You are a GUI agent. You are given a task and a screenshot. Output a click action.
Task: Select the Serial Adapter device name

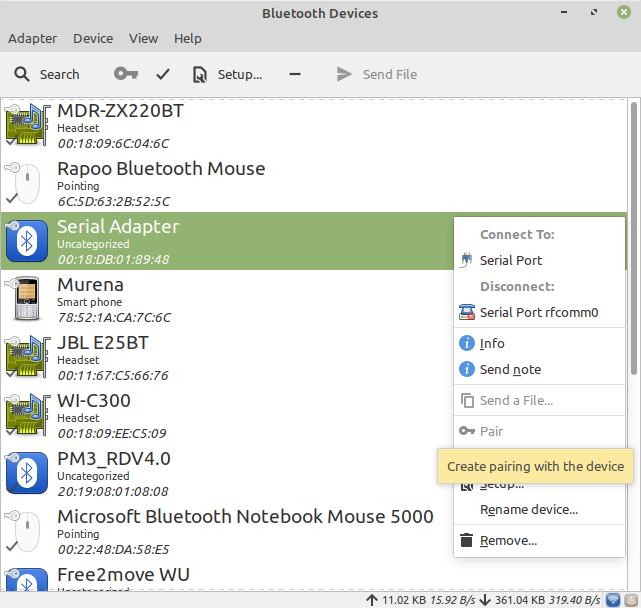click(x=118, y=227)
